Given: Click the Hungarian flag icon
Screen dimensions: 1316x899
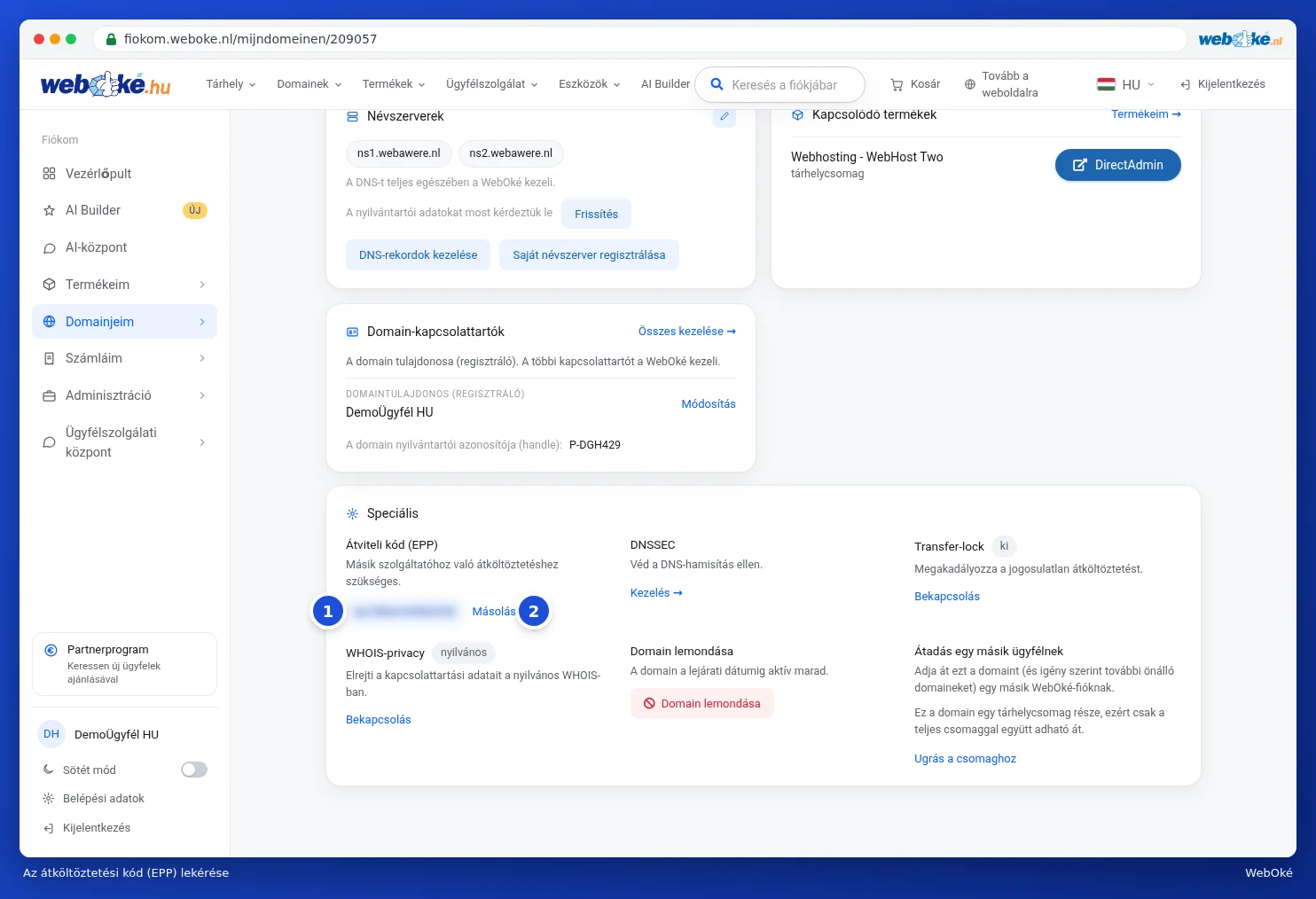Looking at the screenshot, I should (1106, 84).
